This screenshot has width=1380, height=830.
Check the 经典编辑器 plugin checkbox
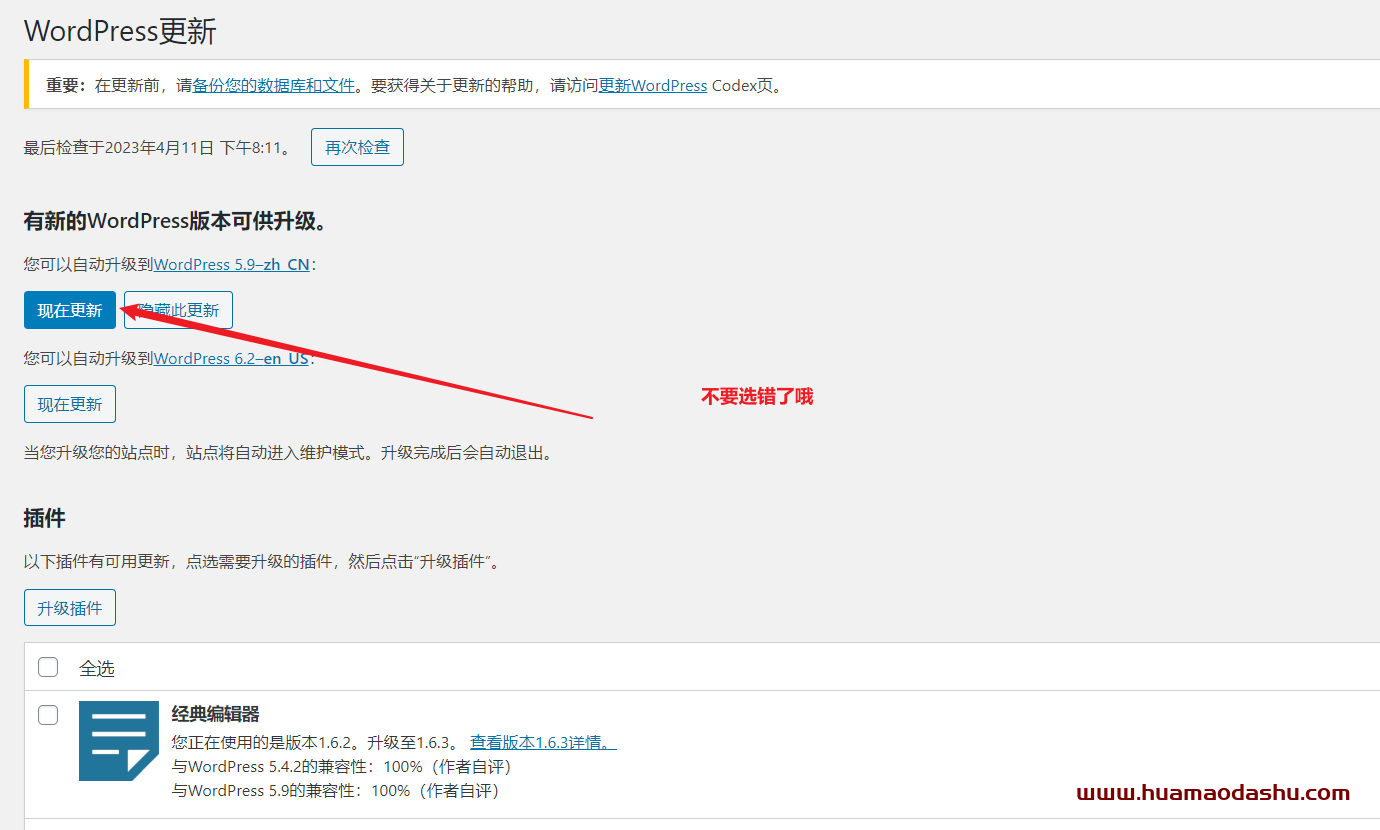pyautogui.click(x=48, y=715)
